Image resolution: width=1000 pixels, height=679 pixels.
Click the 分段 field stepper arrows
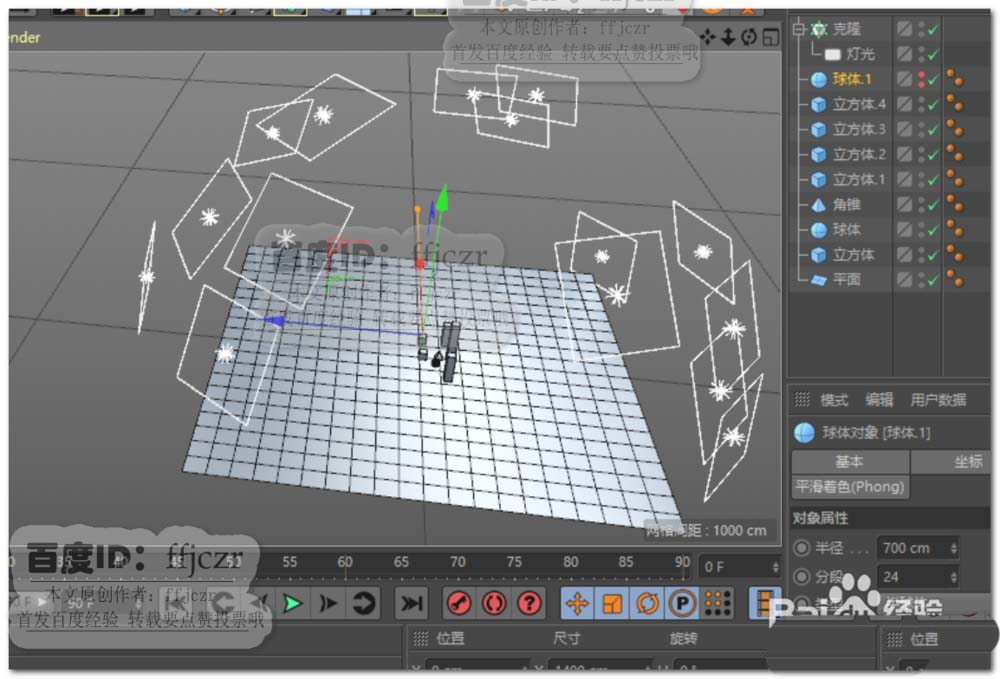click(x=953, y=577)
